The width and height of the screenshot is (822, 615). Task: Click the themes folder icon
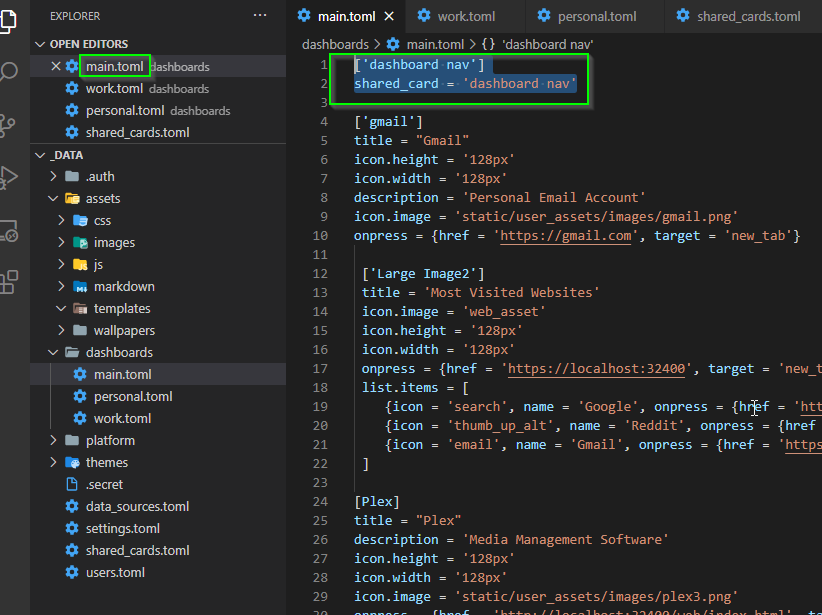point(72,462)
